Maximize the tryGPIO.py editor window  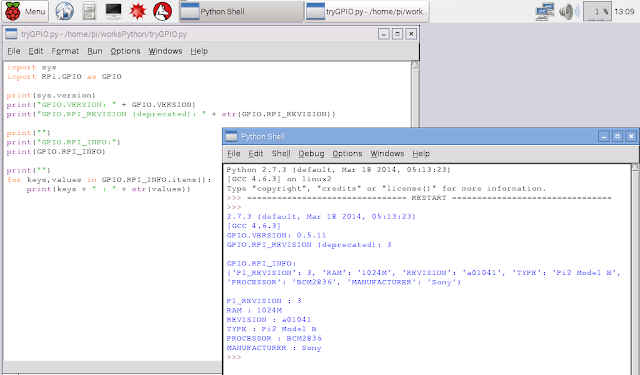click(398, 34)
